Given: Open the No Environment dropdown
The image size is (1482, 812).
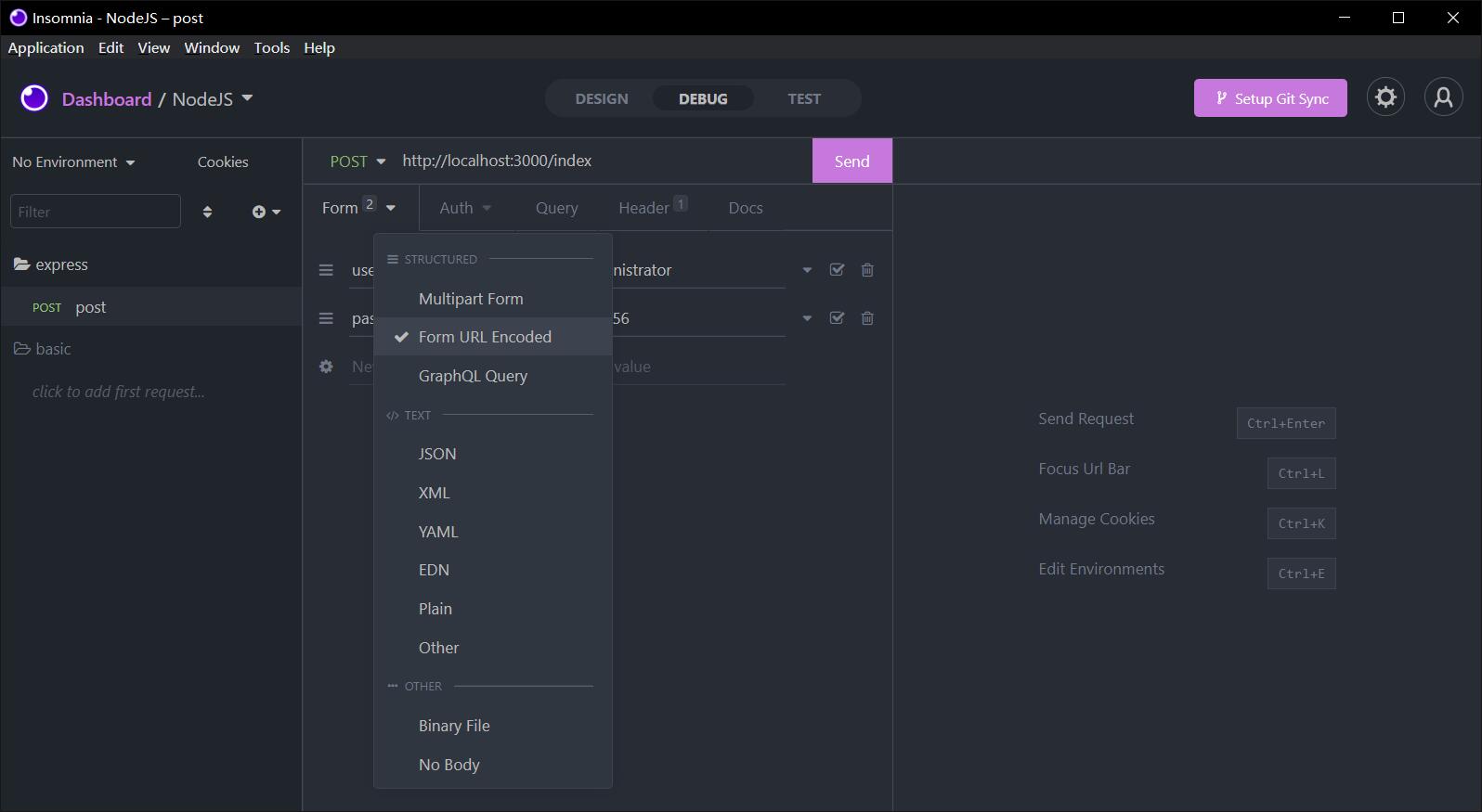Looking at the screenshot, I should pyautogui.click(x=73, y=162).
